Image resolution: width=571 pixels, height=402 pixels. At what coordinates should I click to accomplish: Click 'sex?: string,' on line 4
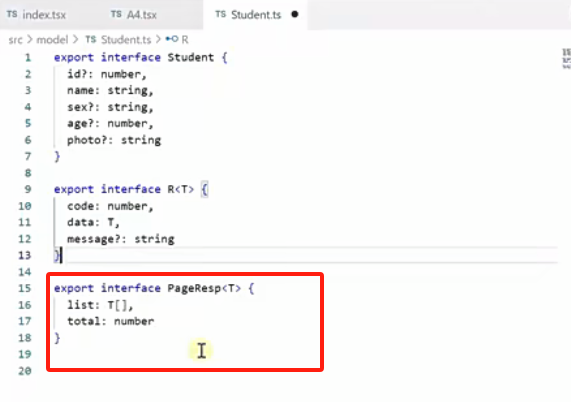pos(110,107)
